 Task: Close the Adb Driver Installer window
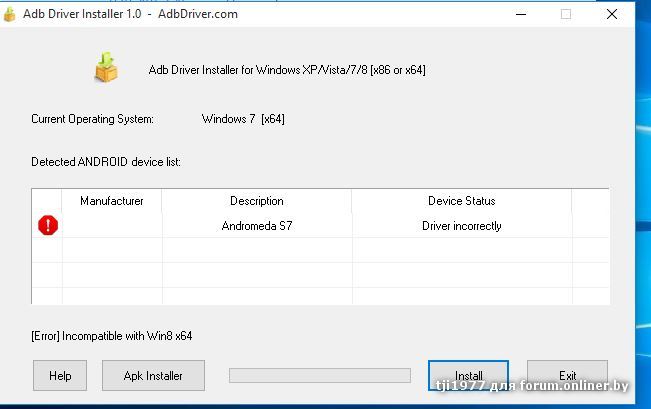(612, 14)
